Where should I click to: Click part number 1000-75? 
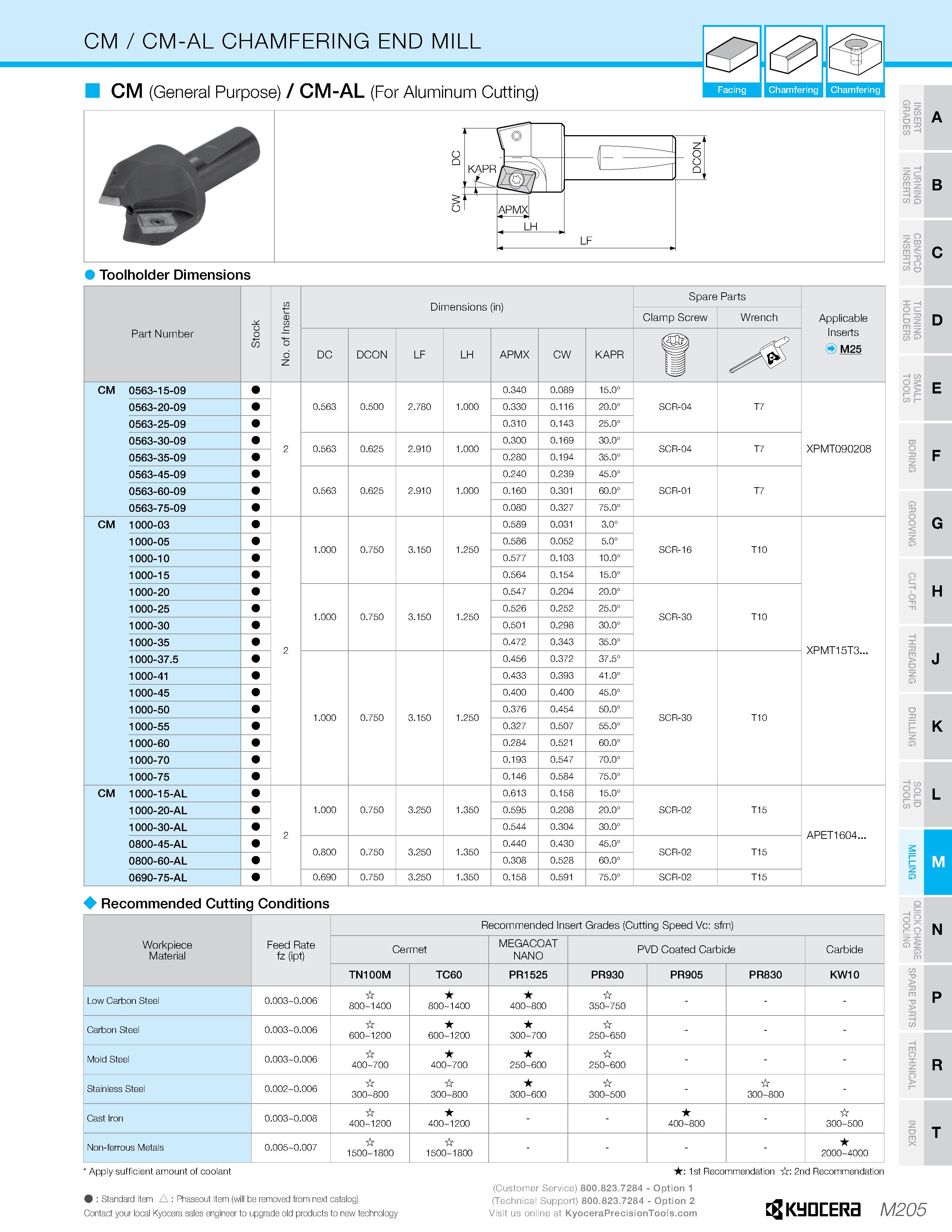(x=149, y=777)
